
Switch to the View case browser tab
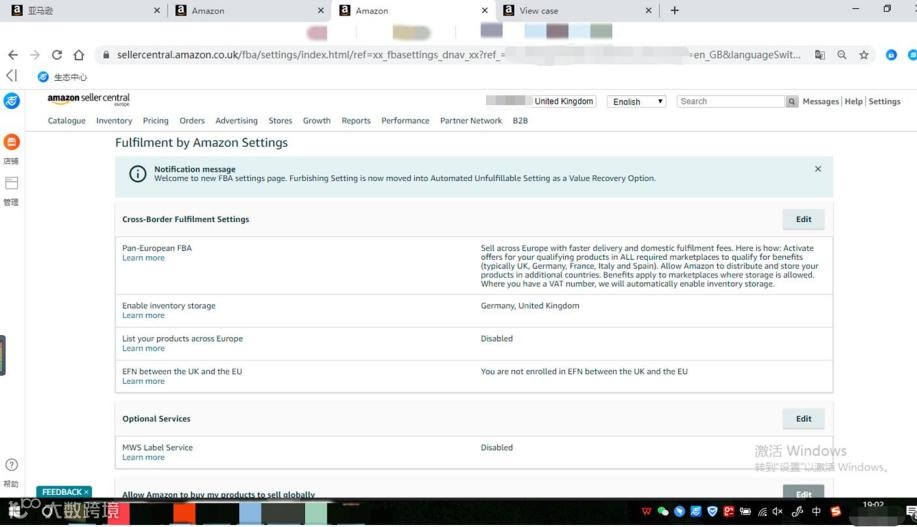(576, 11)
